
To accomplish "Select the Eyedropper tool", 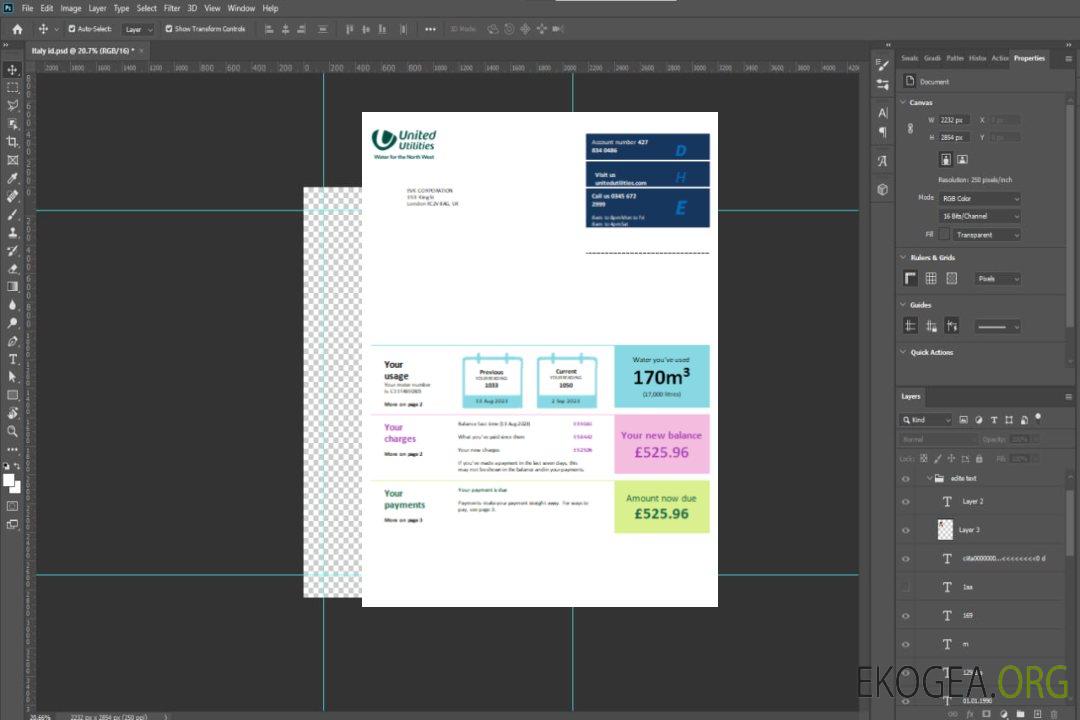I will (12, 178).
